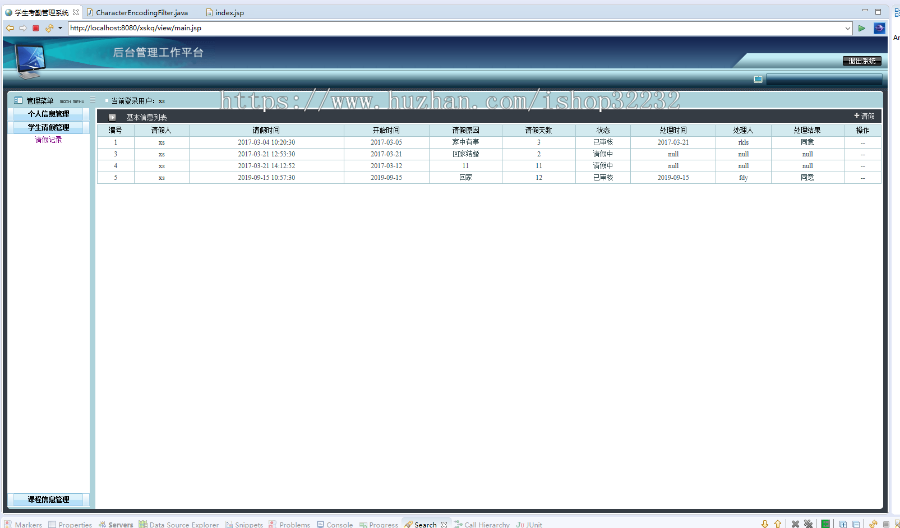Maximize the editor area
900x528 pixels.
point(878,11)
